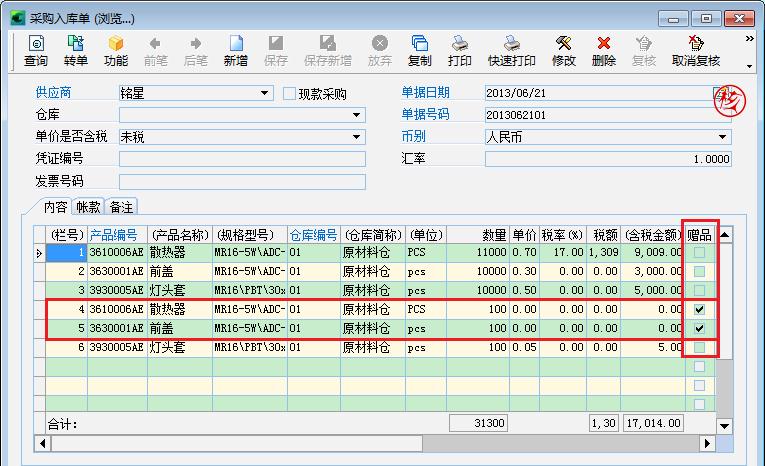Screen dimensions: 765x466
Task: Click the 单据日期 label link
Action: tap(425, 92)
